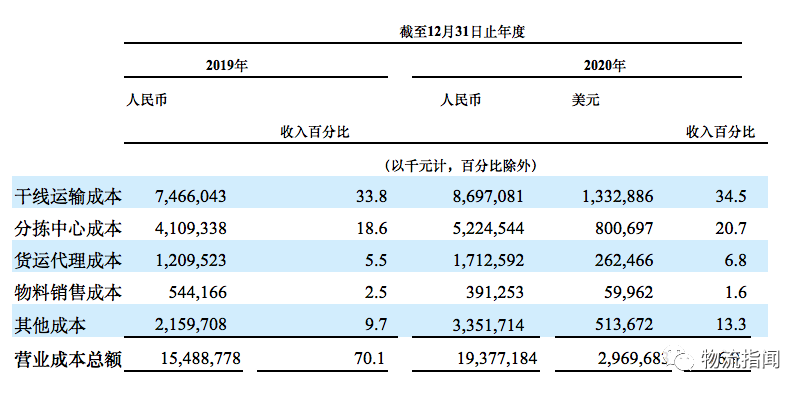Select the USD value 800,697
Image resolution: width=806 pixels, height=394 pixels.
coord(624,228)
